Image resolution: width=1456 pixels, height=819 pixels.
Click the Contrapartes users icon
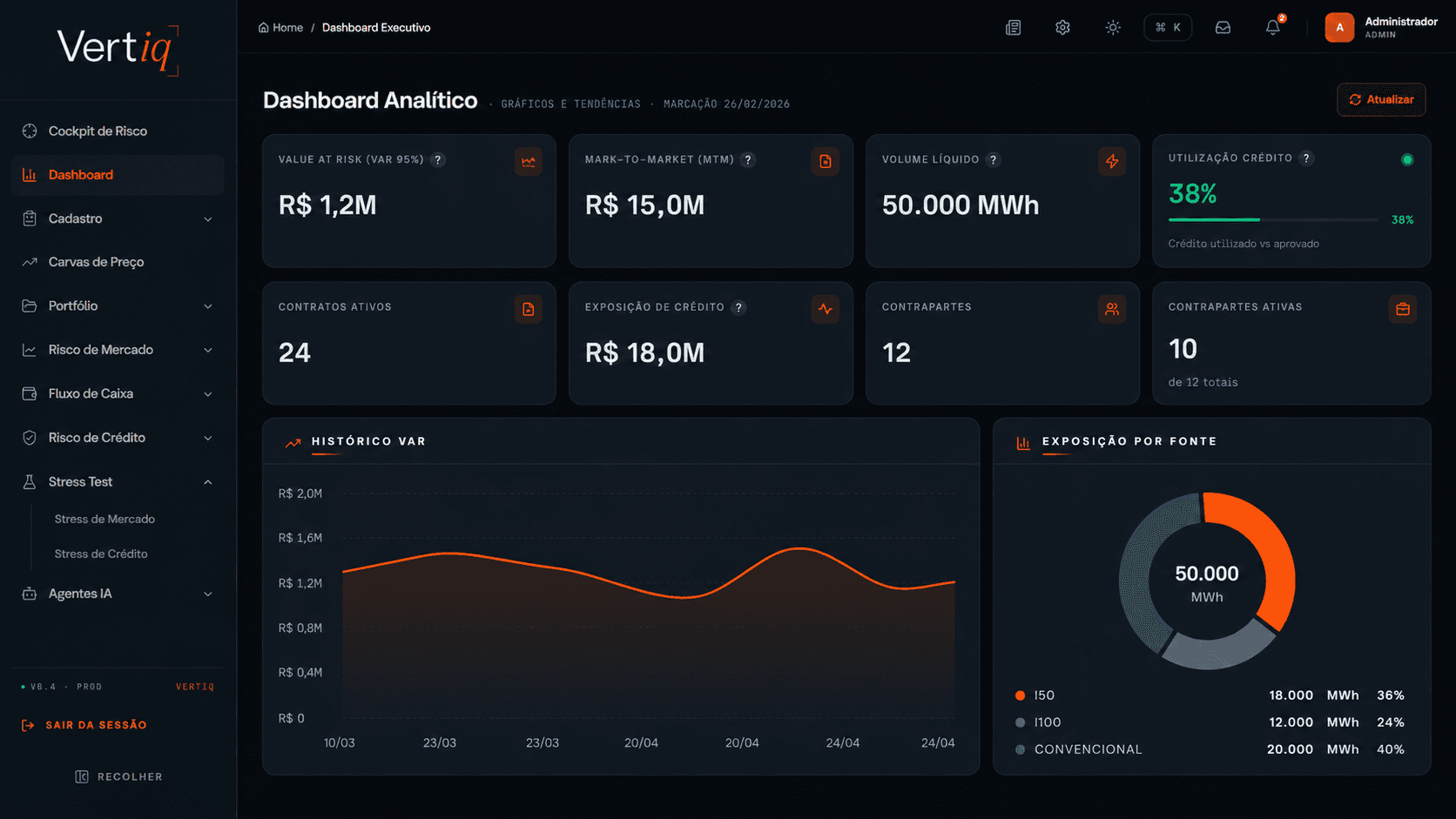[x=1112, y=309]
